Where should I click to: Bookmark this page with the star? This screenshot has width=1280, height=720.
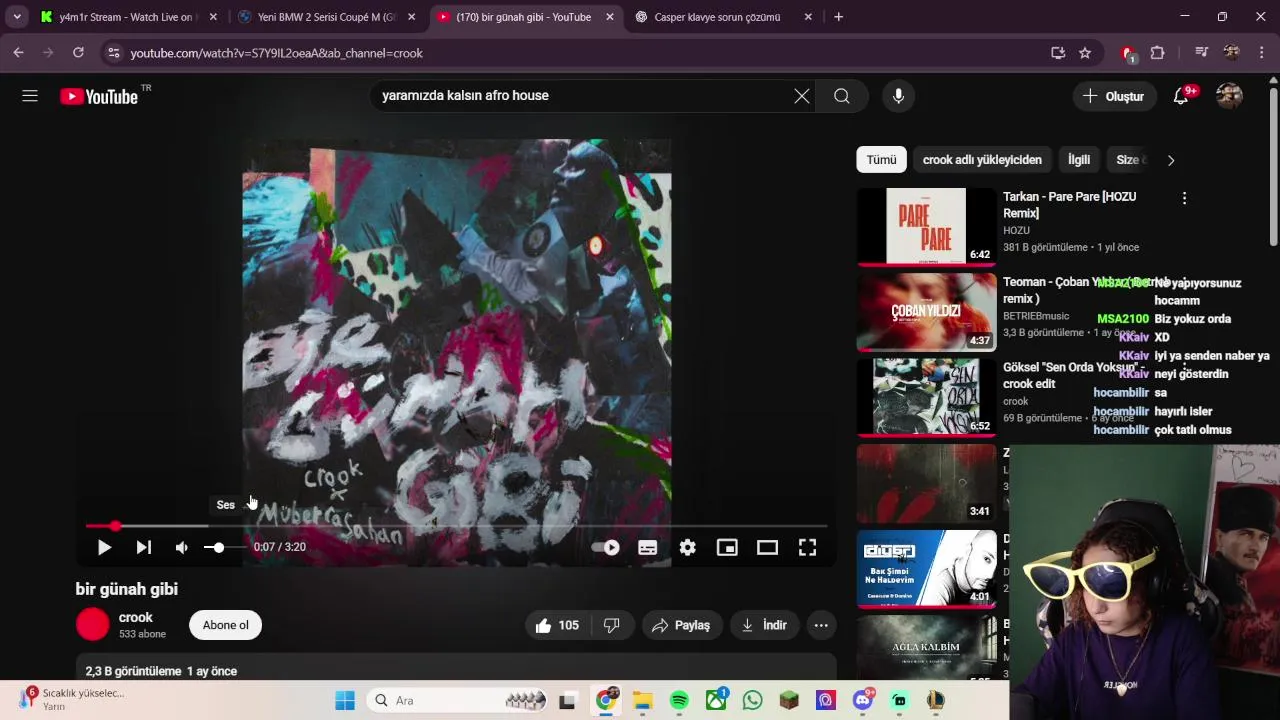click(x=1085, y=53)
